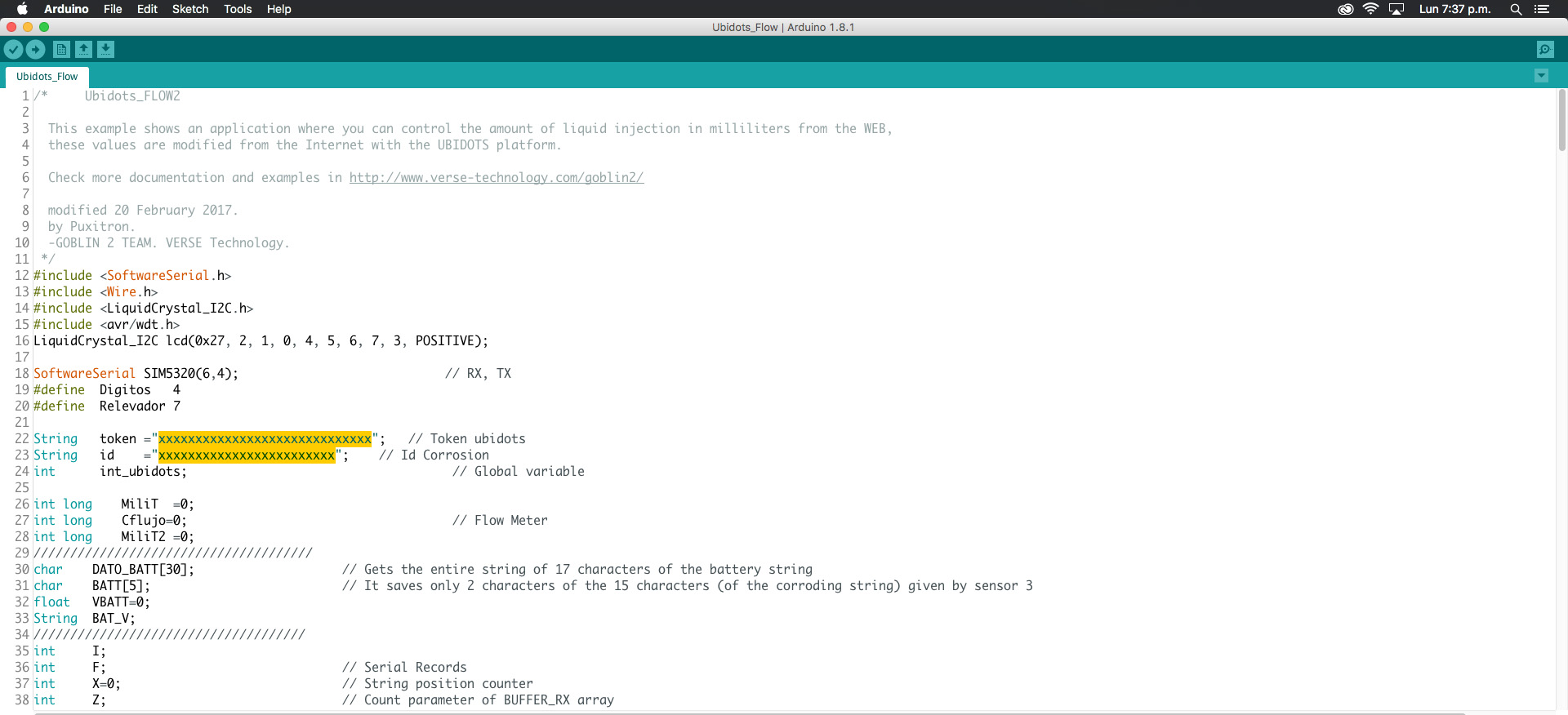Click 'VBATT=0;' on line 32
Image resolution: width=1568 pixels, height=715 pixels.
click(x=121, y=602)
